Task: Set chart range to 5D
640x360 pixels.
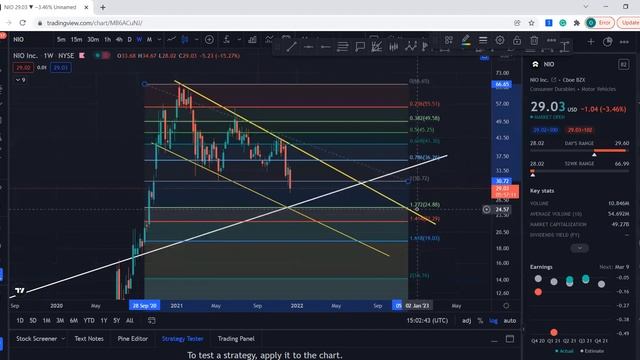Action: [33, 321]
